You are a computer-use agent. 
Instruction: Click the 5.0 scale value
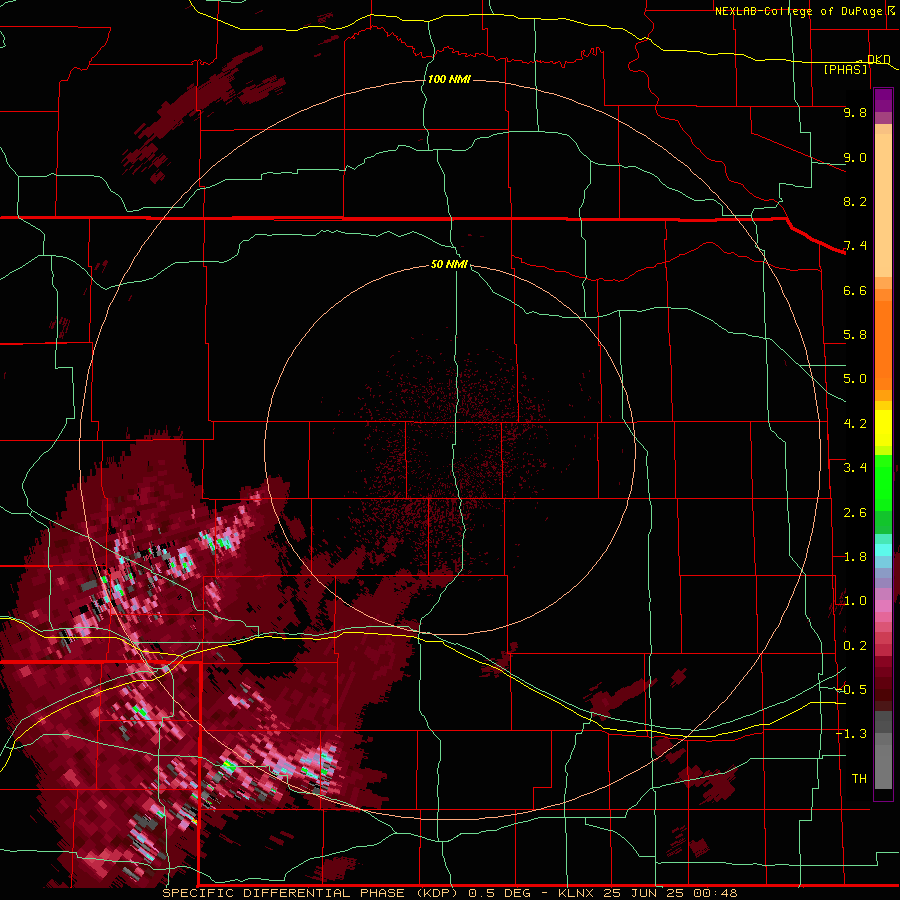(855, 379)
